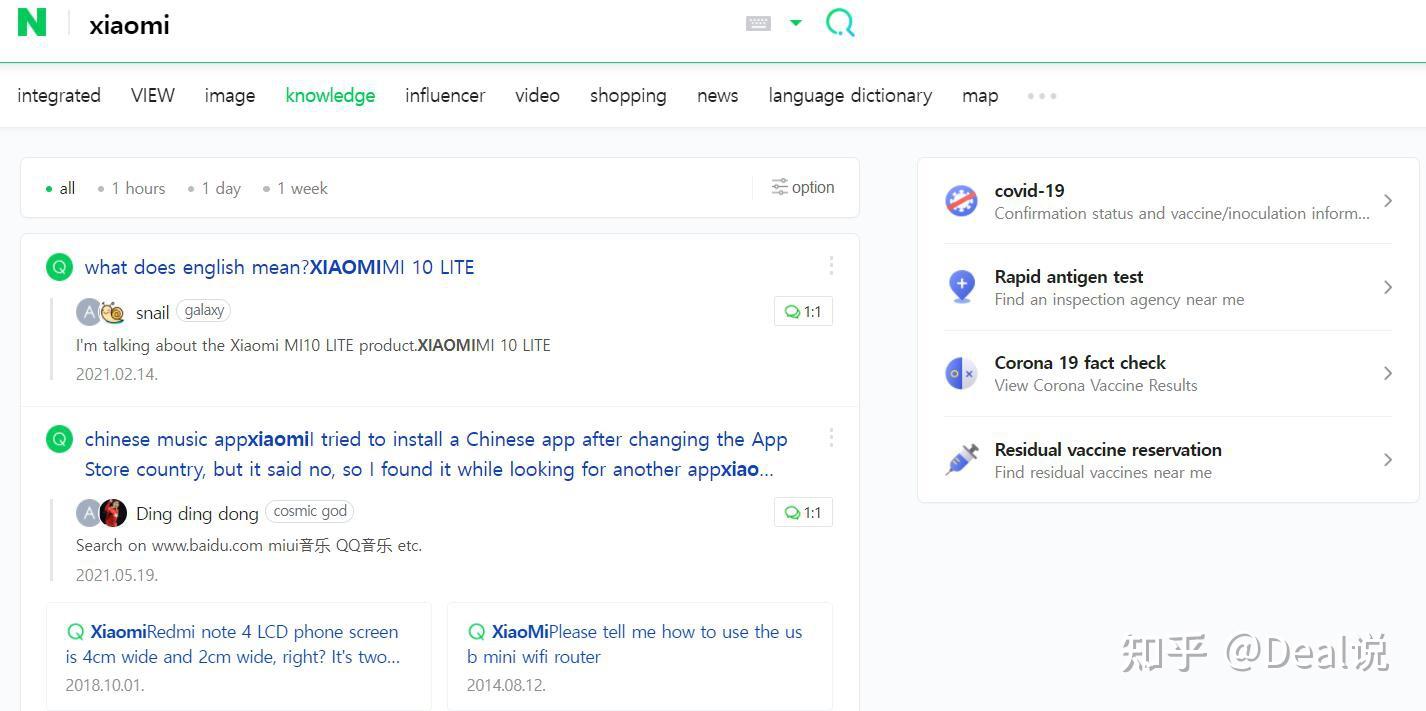Expand the covid-19 row chevron
The height and width of the screenshot is (711, 1426).
click(x=1388, y=201)
